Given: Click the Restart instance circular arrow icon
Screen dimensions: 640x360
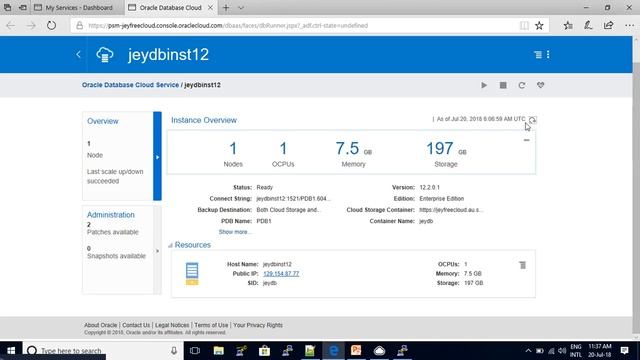Looking at the screenshot, I should point(522,85).
